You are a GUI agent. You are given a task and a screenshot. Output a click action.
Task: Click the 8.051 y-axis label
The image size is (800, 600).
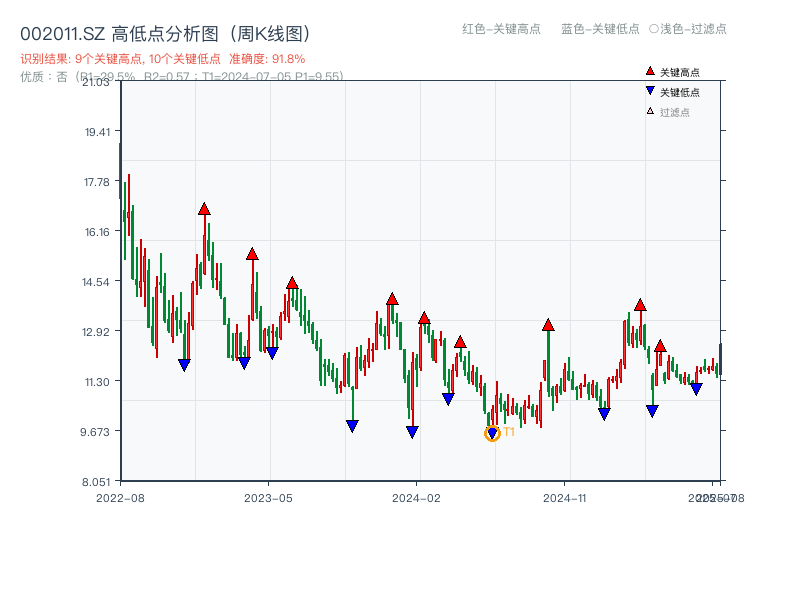click(x=96, y=482)
